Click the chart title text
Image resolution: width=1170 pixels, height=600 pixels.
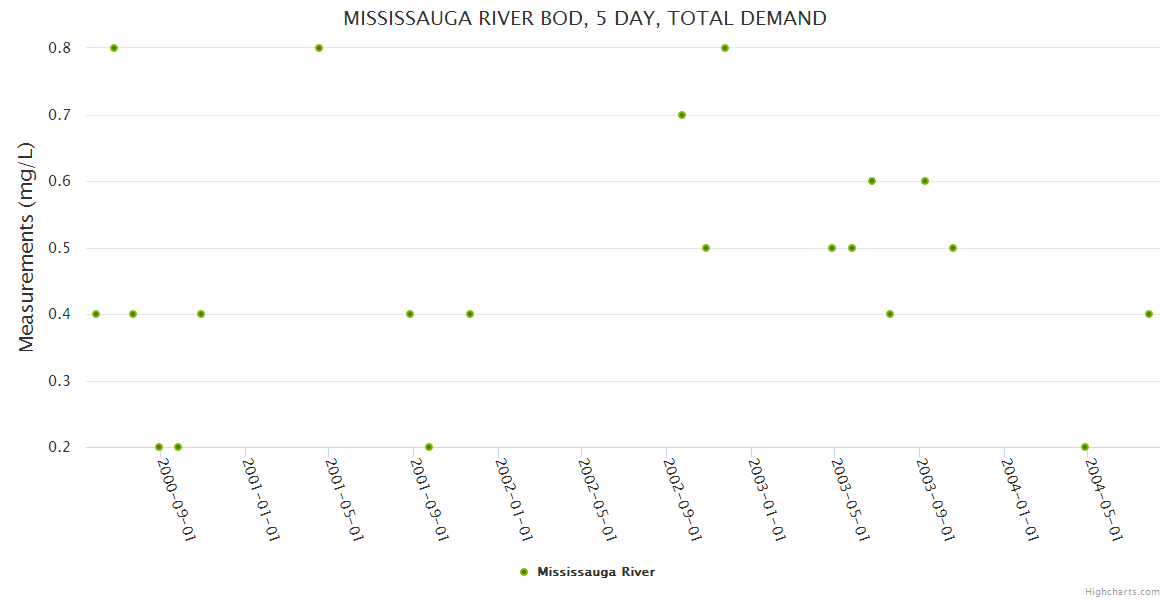[585, 18]
